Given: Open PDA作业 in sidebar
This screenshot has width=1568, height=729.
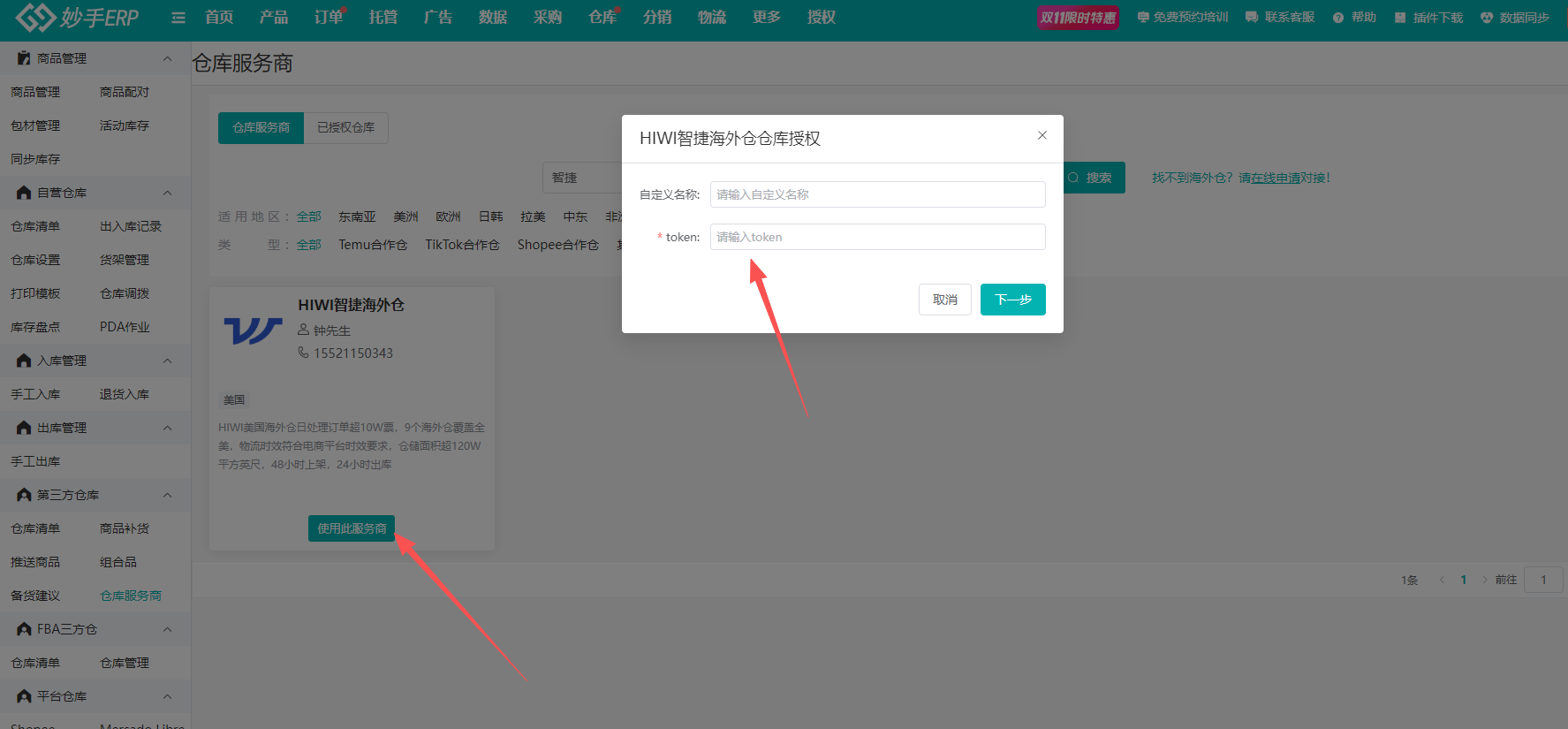Looking at the screenshot, I should (125, 327).
